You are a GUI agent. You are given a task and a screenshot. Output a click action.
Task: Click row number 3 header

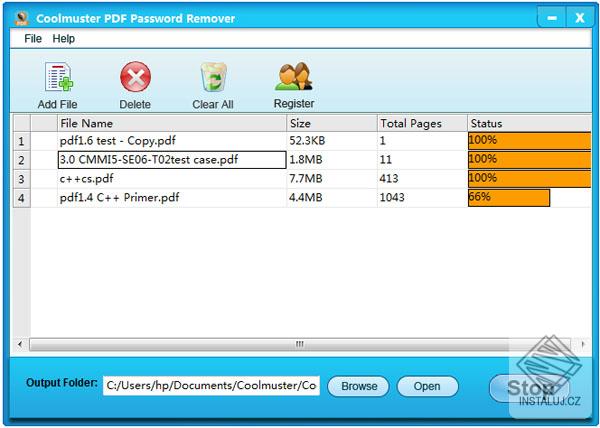point(21,179)
